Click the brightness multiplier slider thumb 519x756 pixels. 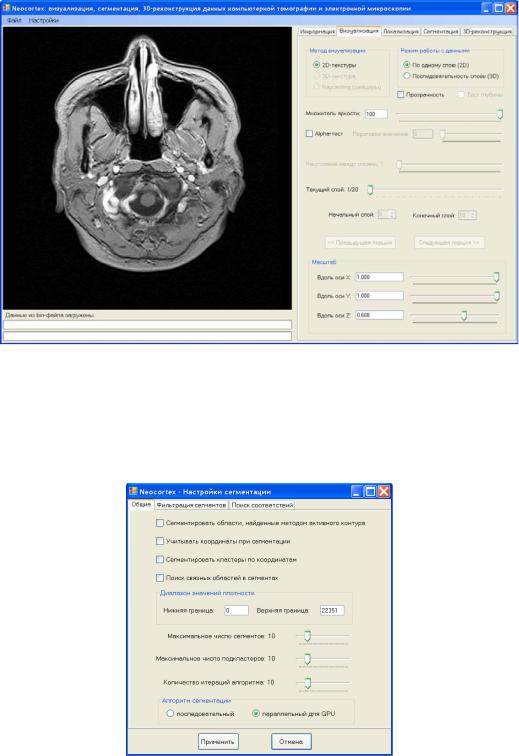click(500, 114)
